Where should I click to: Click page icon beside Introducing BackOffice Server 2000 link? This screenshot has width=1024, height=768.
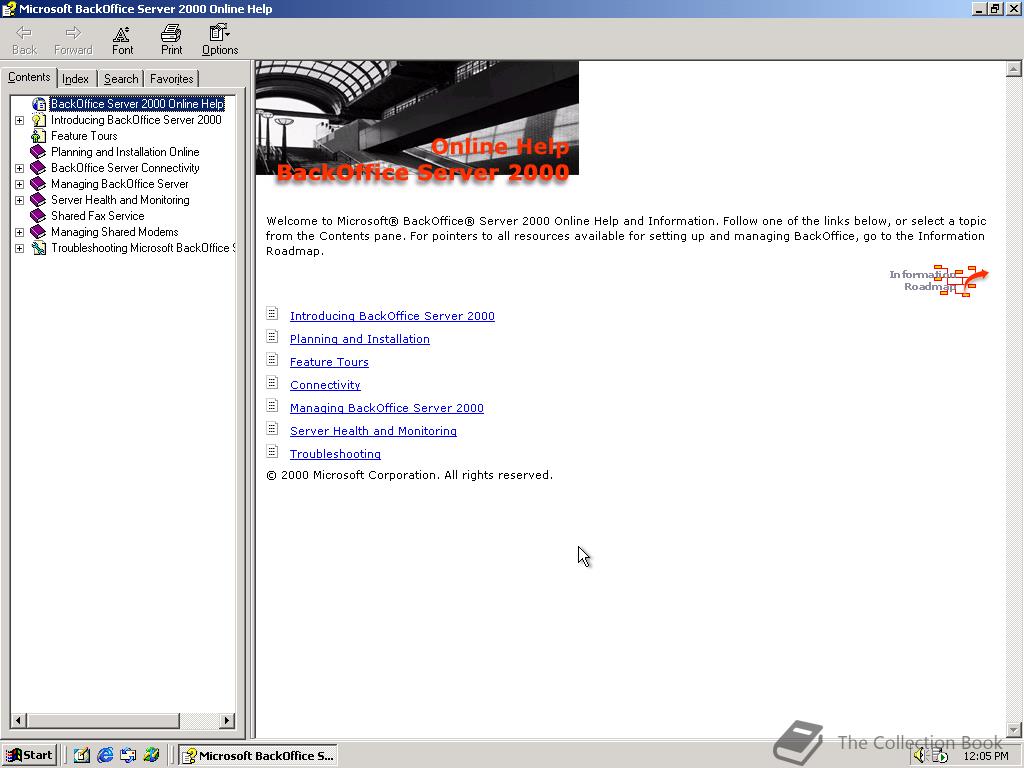point(272,314)
